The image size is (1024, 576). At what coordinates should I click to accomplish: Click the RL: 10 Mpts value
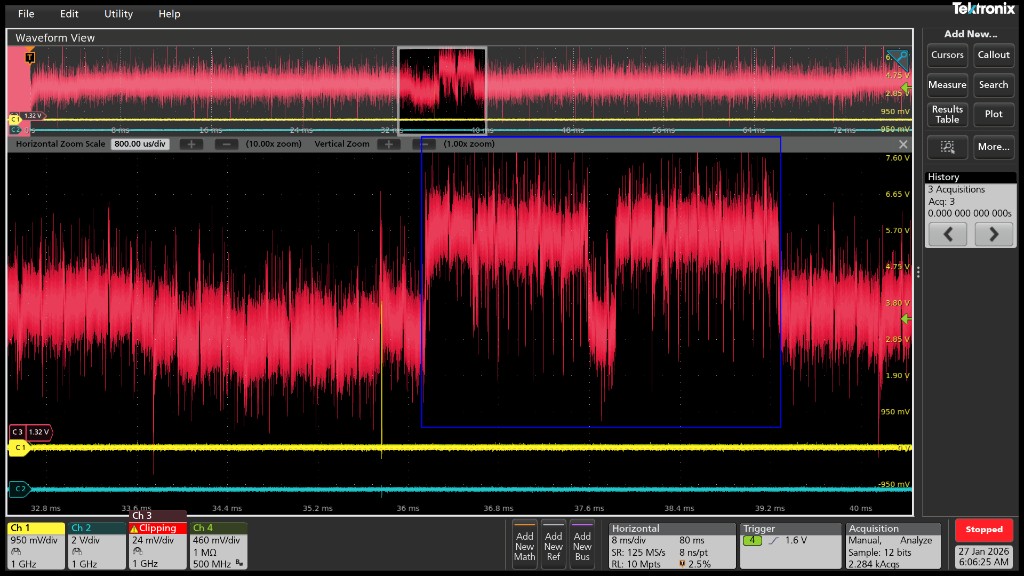635,564
